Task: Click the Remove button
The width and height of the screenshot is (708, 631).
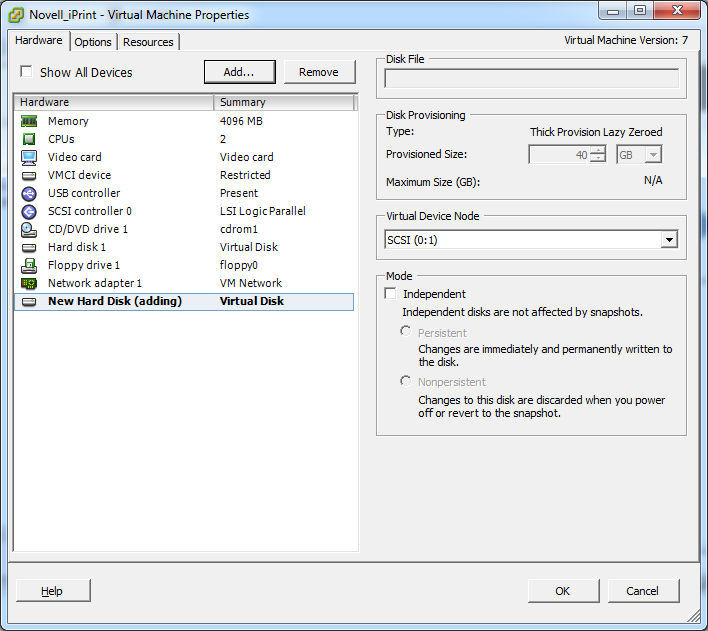Action: pyautogui.click(x=319, y=72)
